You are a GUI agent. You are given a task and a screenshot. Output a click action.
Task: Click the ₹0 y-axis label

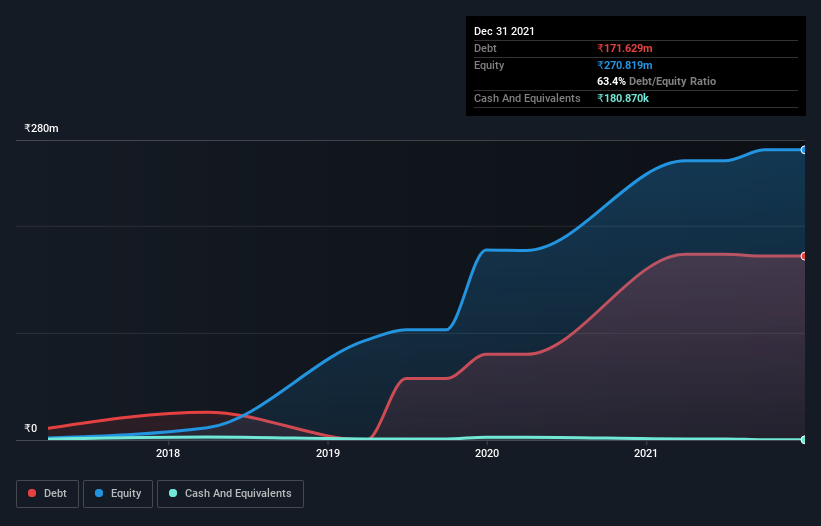pos(31,428)
